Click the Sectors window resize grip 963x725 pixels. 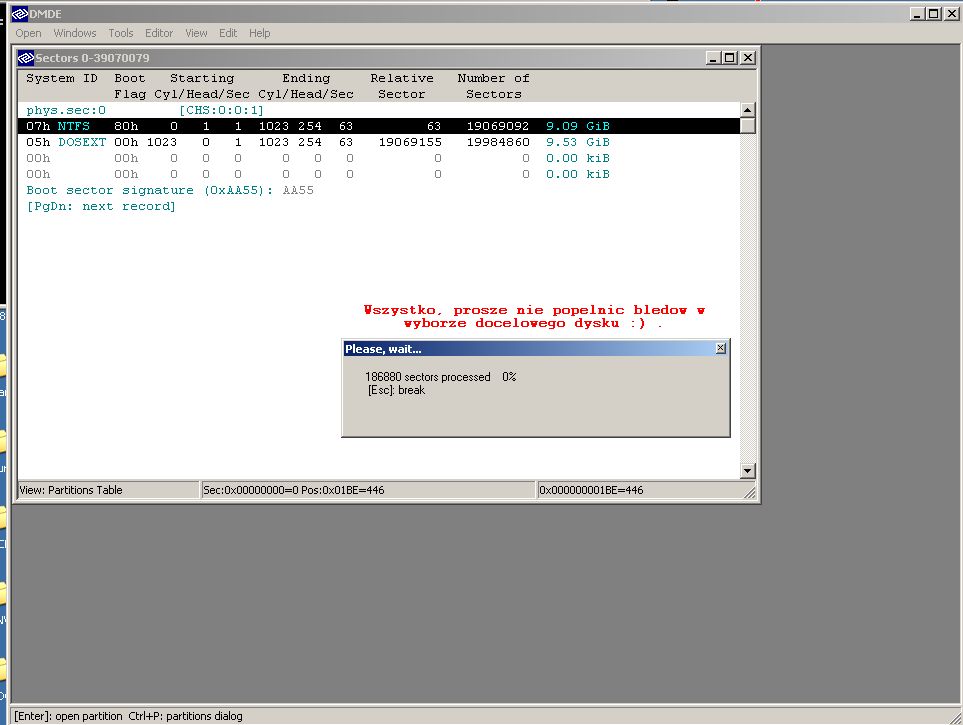750,492
